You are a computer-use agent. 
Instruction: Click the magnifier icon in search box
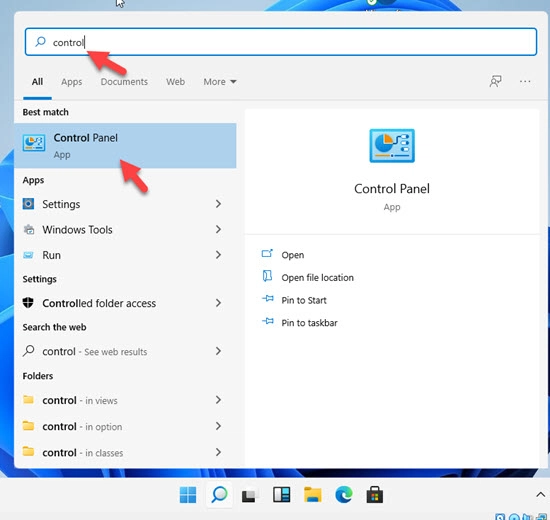tap(40, 42)
